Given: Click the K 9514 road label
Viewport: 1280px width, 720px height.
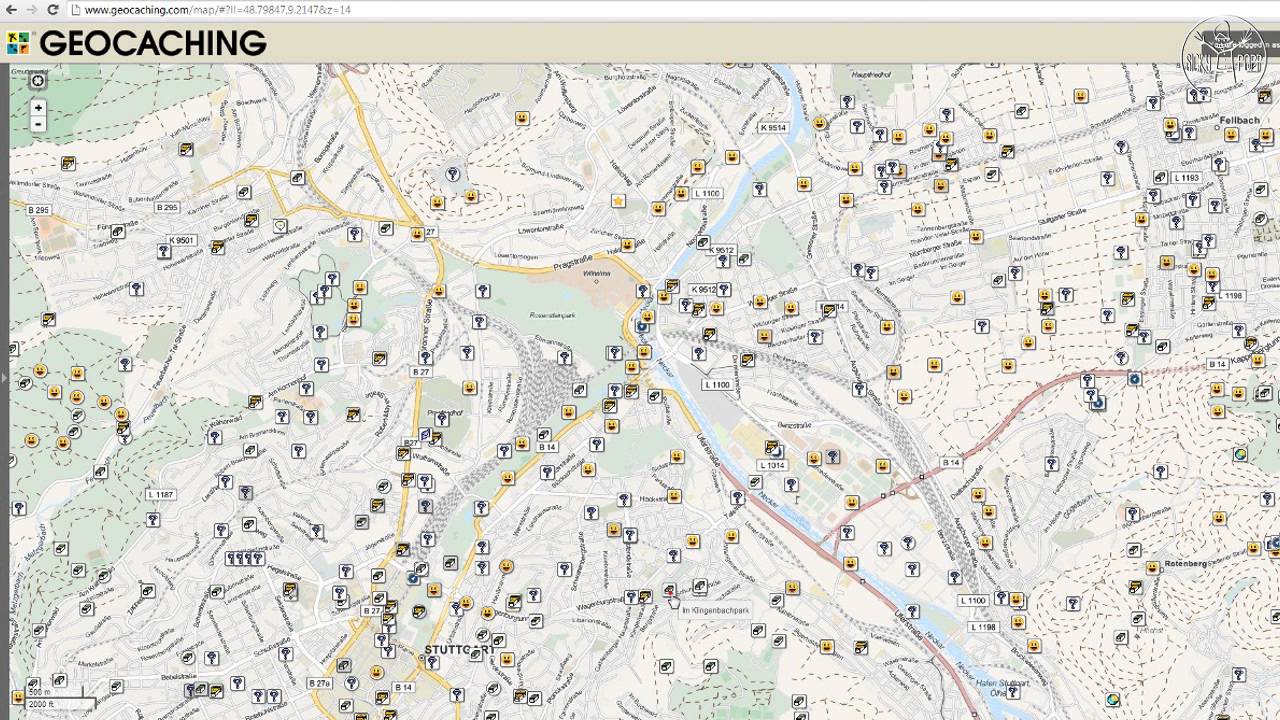Looking at the screenshot, I should click(773, 128).
